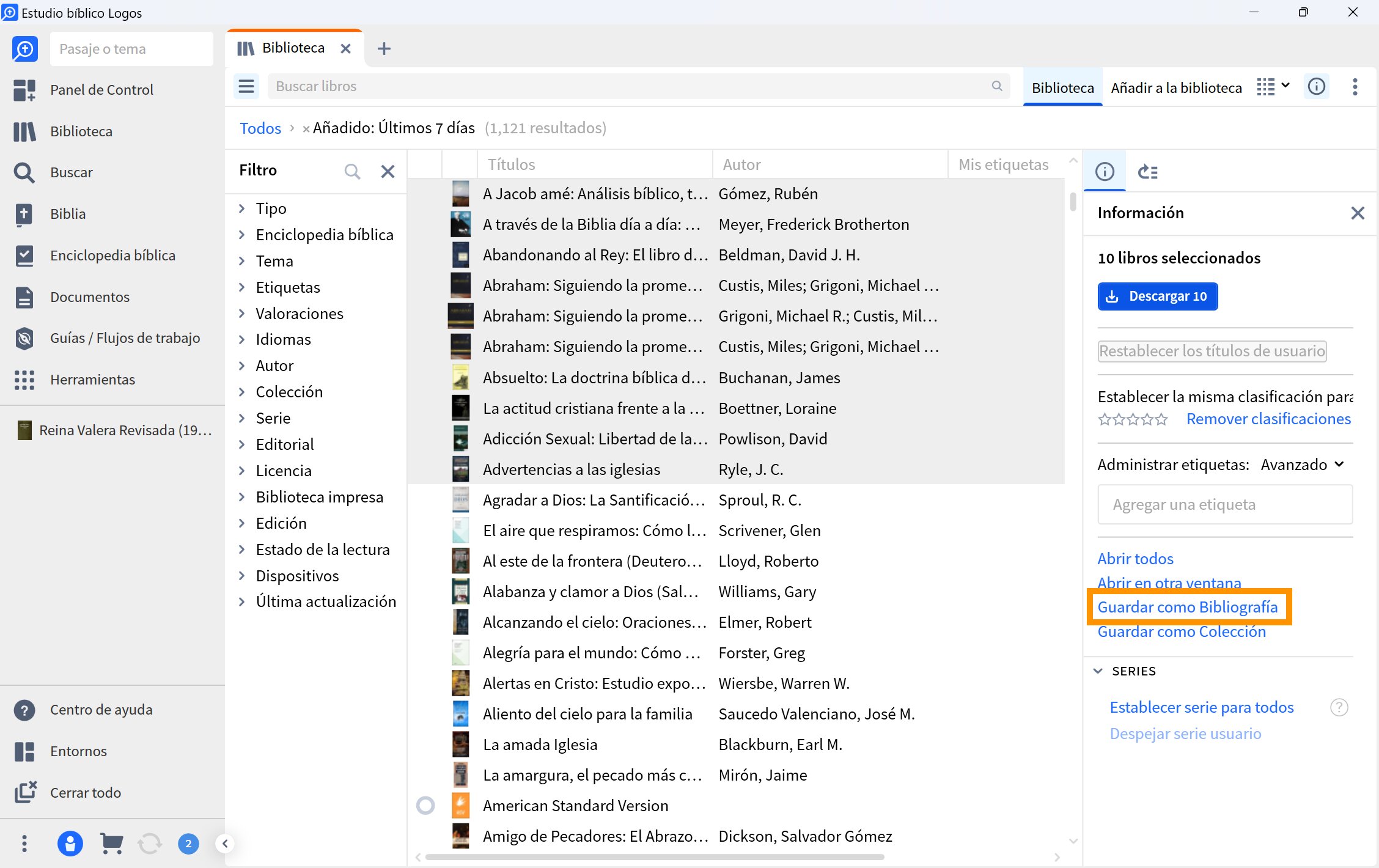The width and height of the screenshot is (1379, 868).
Task: Open the Buscar magnifier in sidebar
Action: pos(24,172)
